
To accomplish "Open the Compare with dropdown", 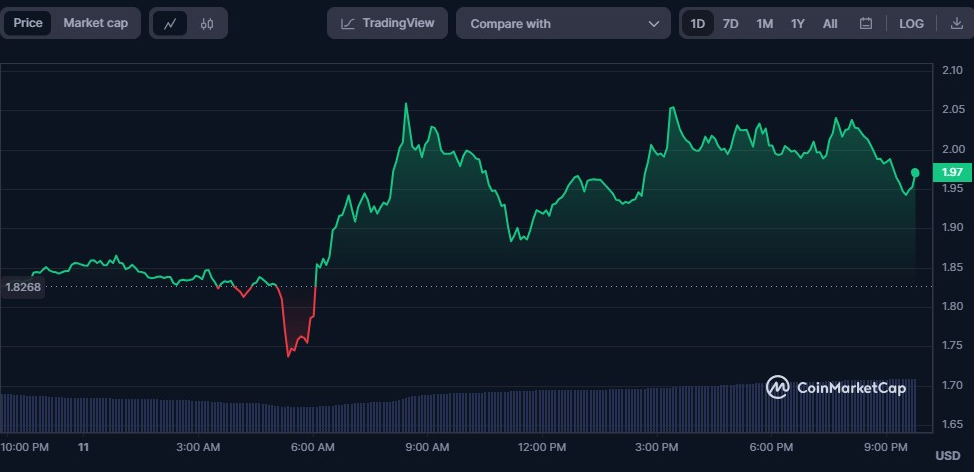I will tap(563, 23).
